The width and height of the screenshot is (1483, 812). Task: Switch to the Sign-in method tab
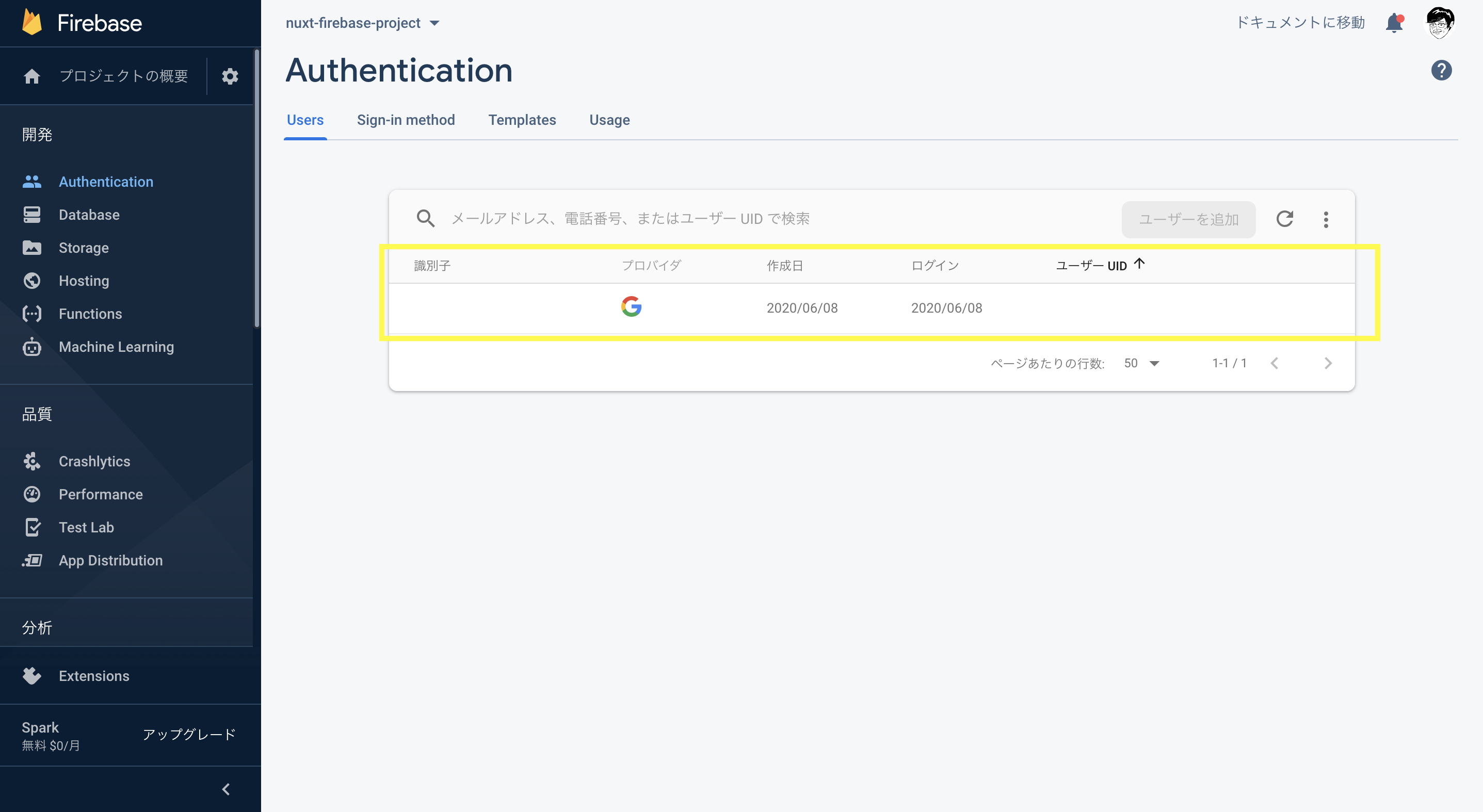click(x=406, y=120)
